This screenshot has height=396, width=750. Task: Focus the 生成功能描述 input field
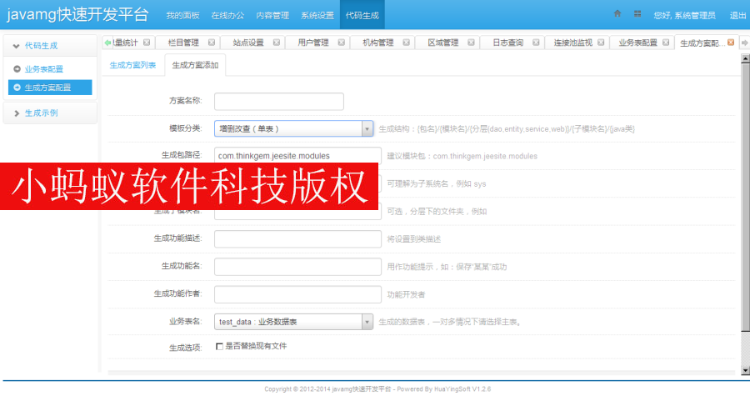tap(298, 239)
